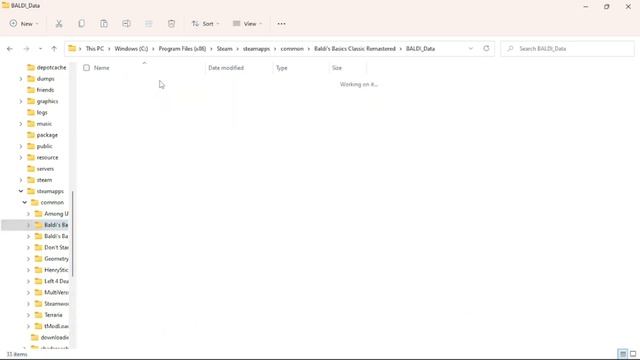Click the Copy icon in toolbar
The image size is (640, 360).
pos(82,24)
